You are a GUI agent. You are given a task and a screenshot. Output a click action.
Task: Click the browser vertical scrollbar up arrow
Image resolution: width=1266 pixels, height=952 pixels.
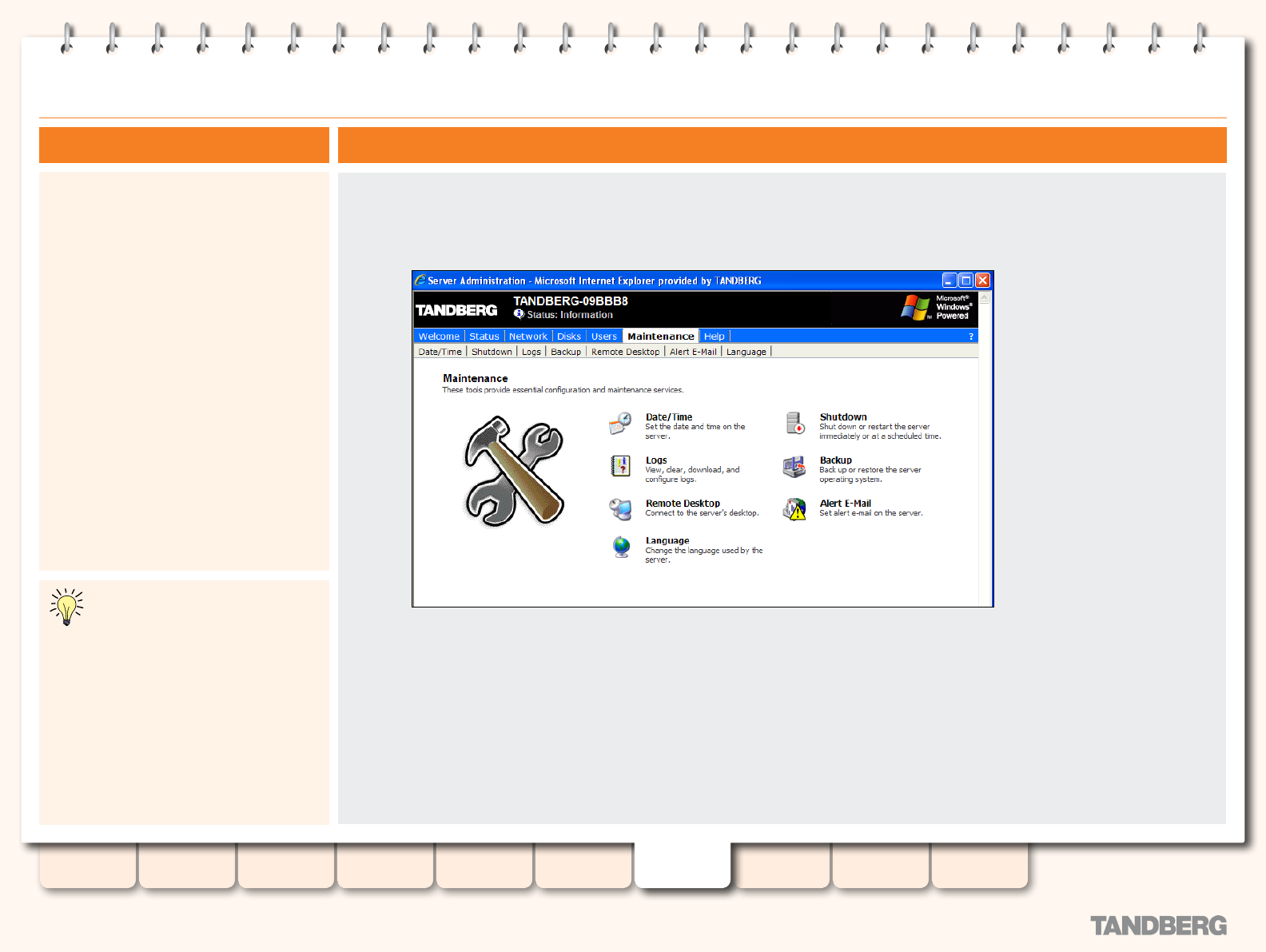(x=985, y=298)
